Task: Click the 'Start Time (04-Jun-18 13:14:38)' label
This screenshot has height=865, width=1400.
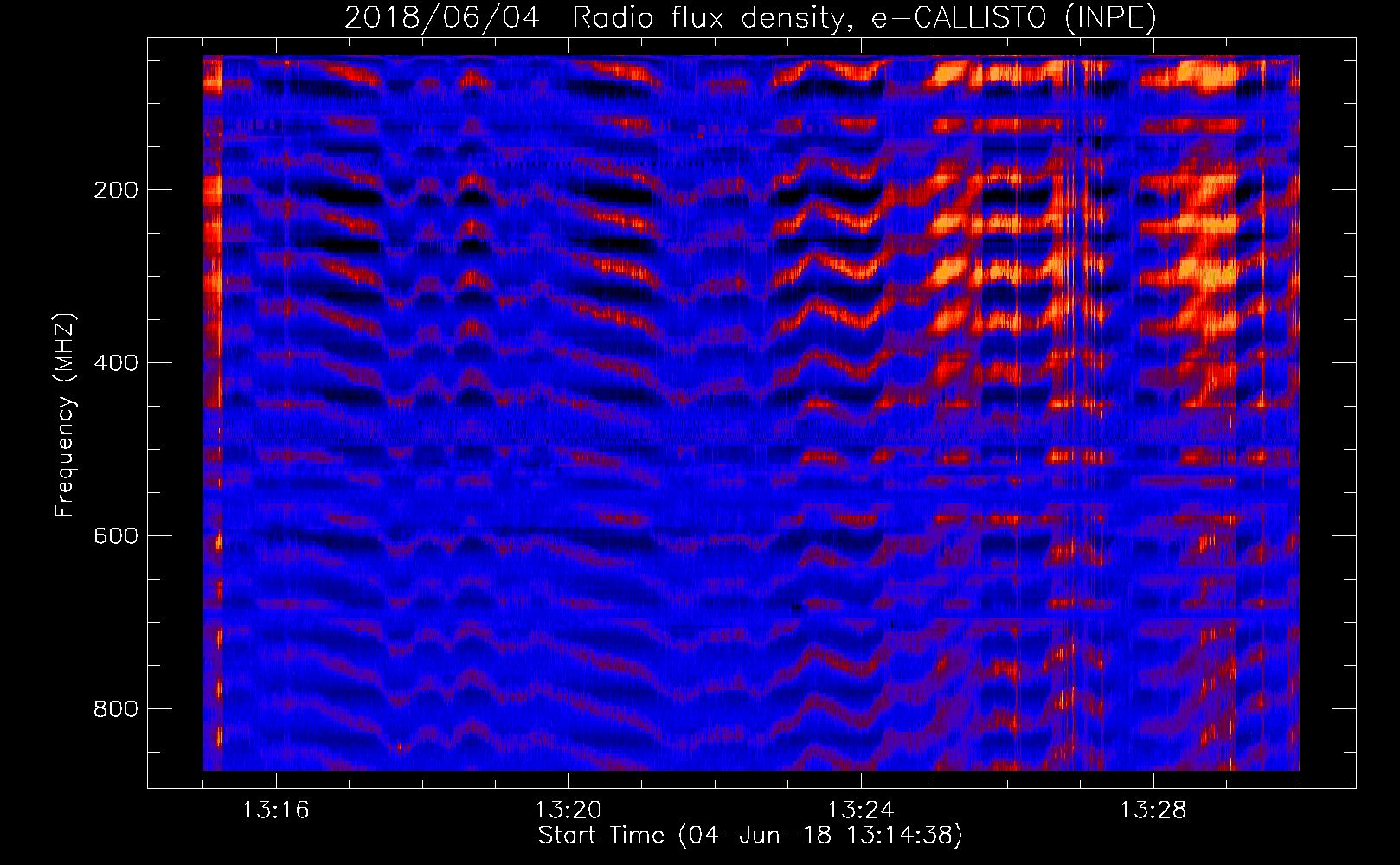Action: [750, 836]
